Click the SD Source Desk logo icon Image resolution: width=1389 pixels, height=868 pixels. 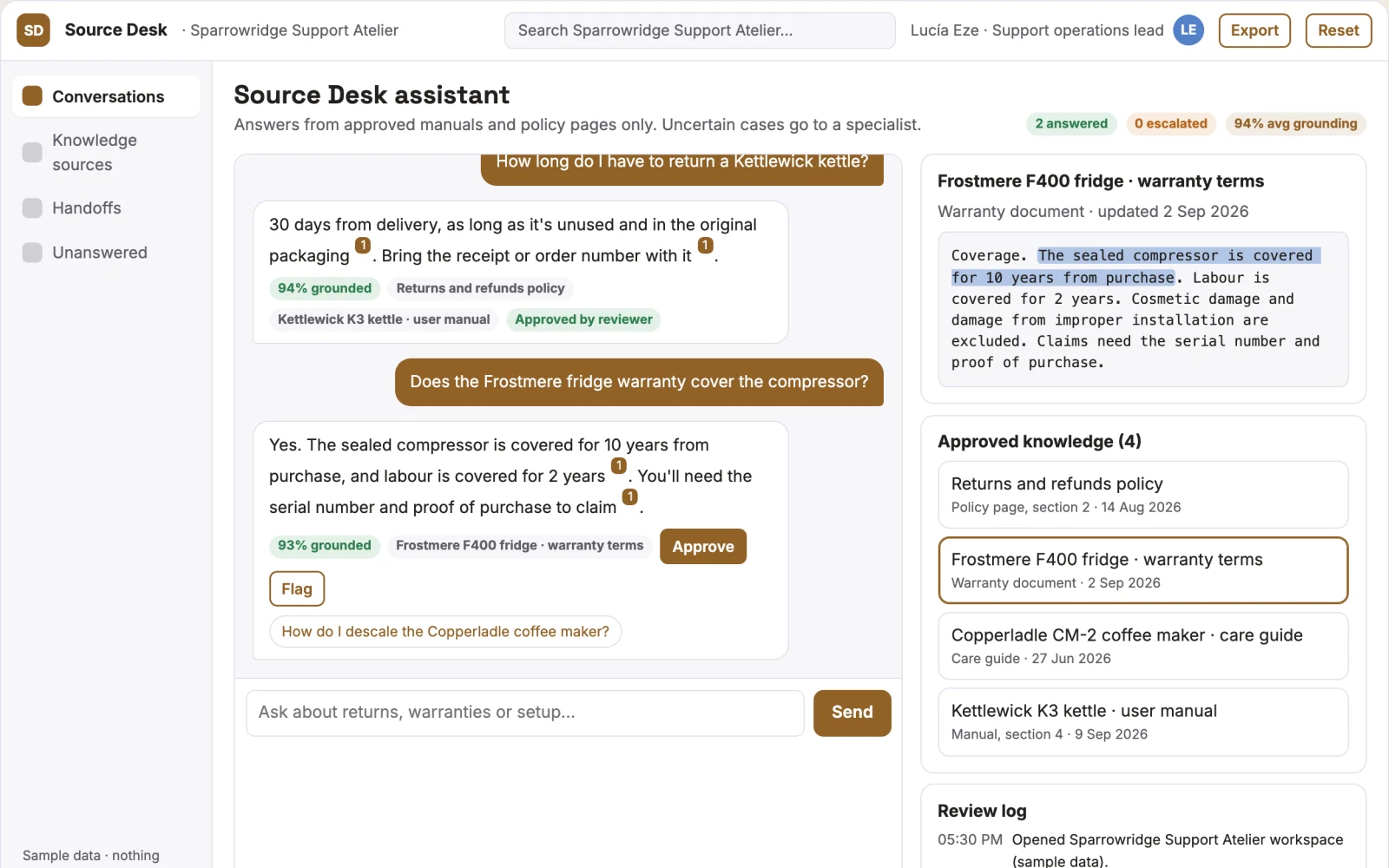click(x=33, y=30)
